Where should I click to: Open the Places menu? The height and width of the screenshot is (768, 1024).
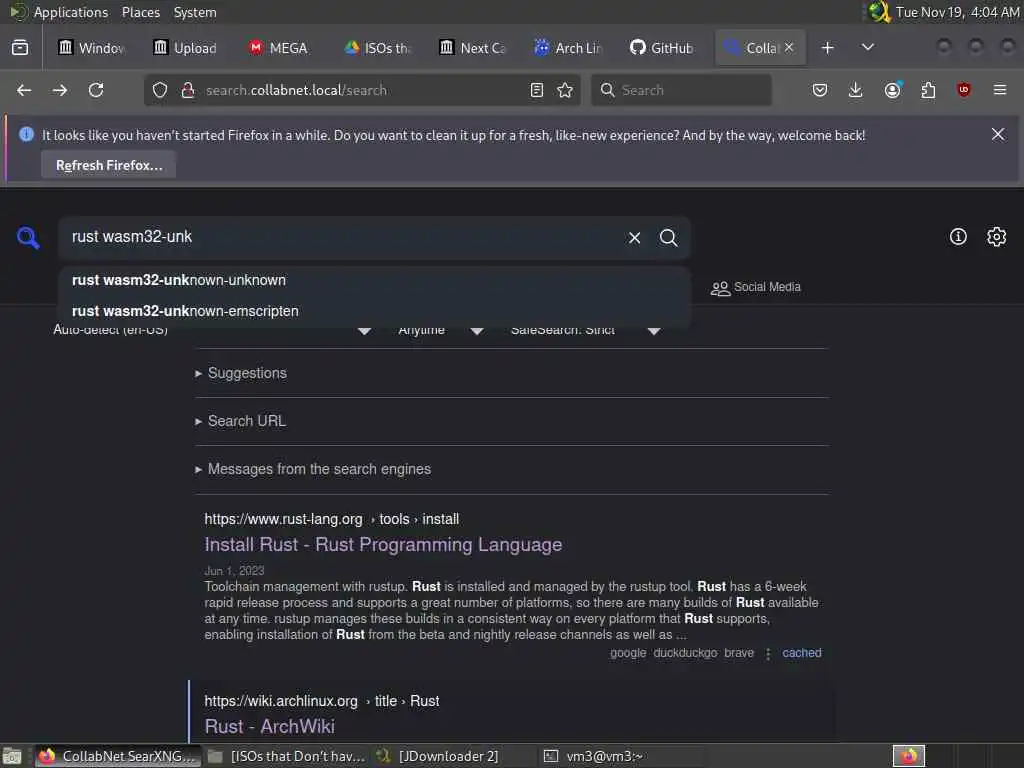tap(140, 12)
